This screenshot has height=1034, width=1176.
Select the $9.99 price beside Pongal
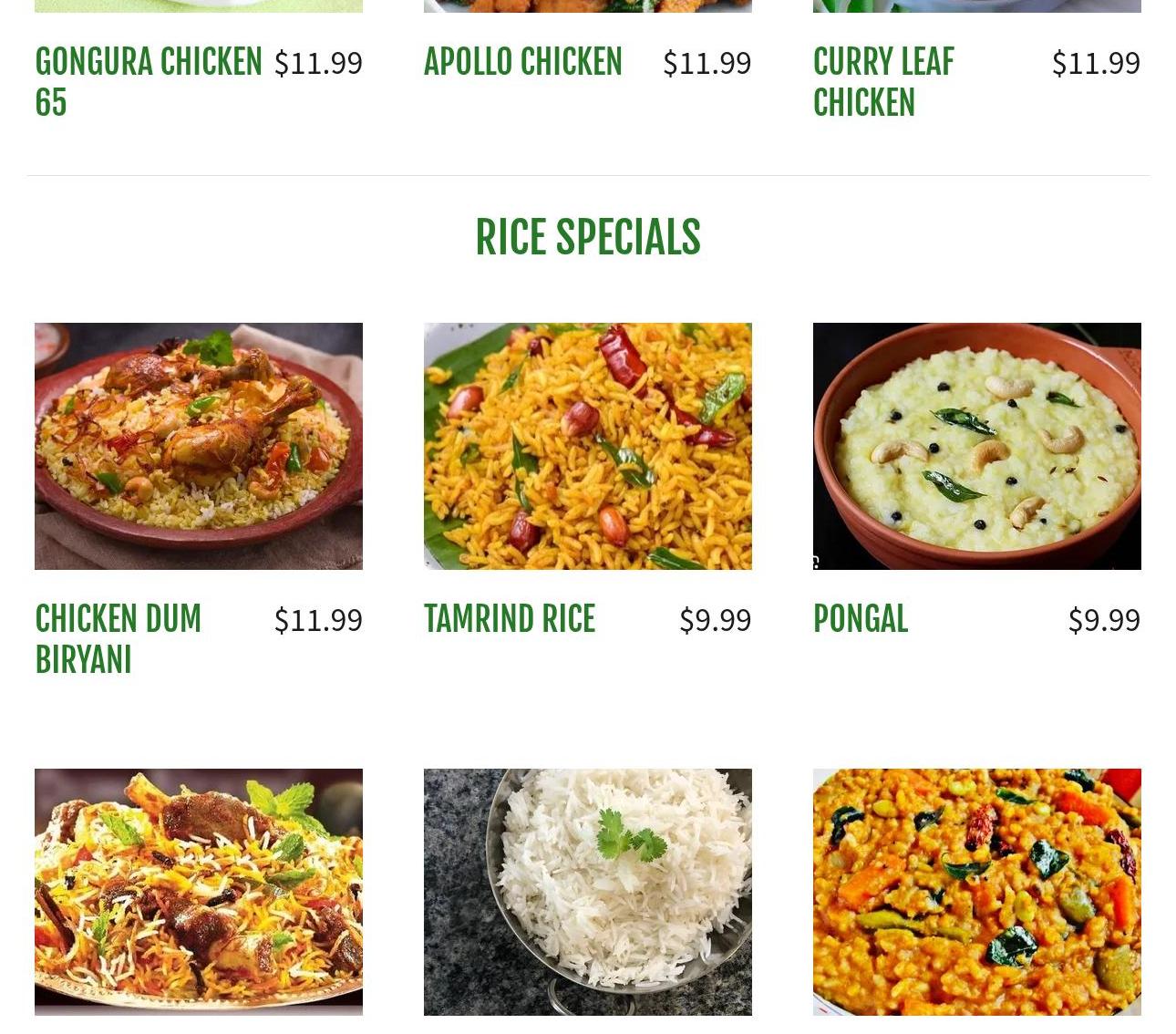click(x=1105, y=620)
